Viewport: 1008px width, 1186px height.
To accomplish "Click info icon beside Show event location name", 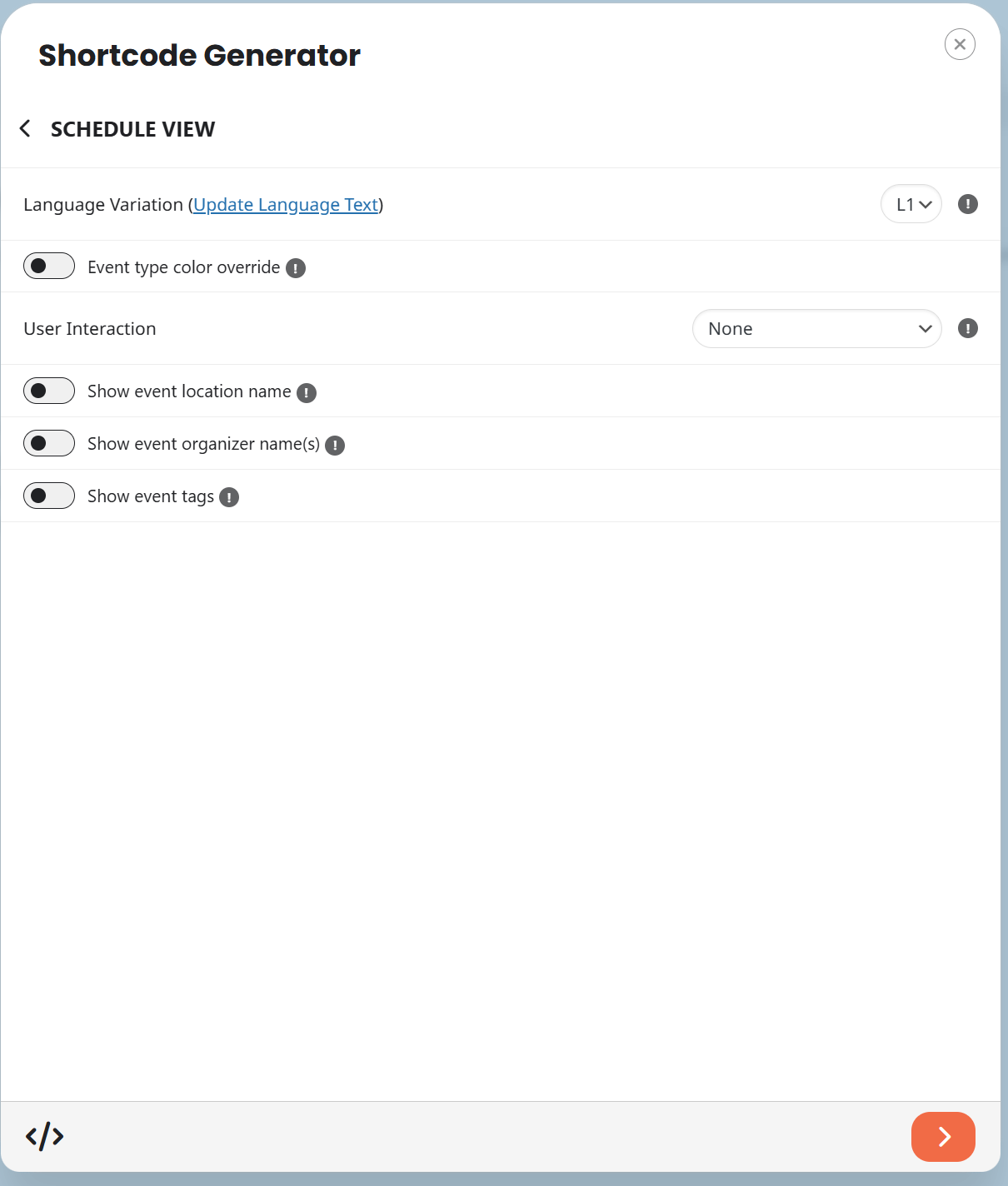I will [307, 393].
